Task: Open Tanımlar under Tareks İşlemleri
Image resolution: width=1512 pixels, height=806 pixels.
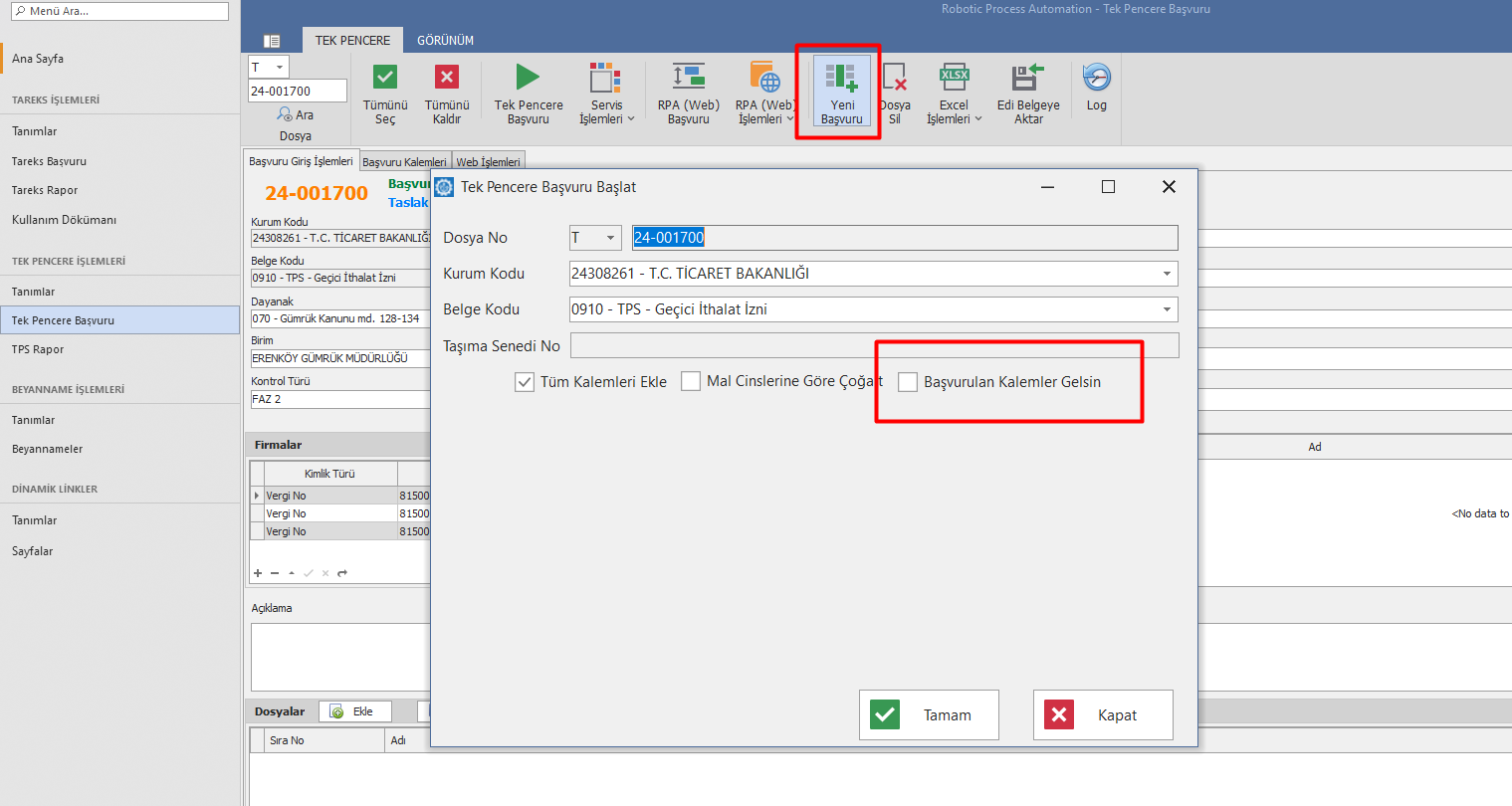Action: click(34, 131)
